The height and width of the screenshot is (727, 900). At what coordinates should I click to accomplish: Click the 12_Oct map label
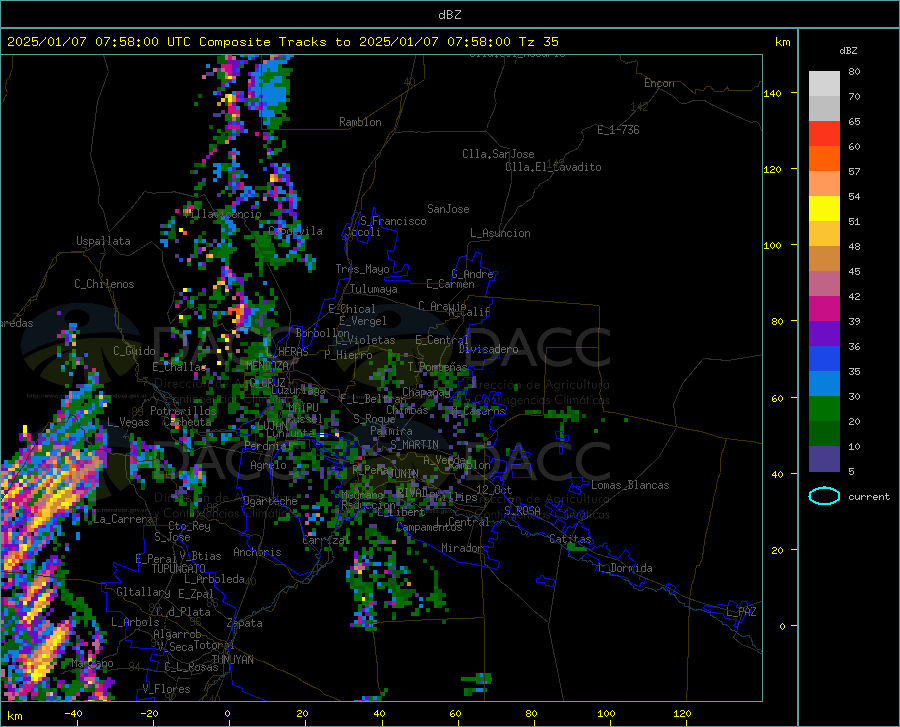(494, 489)
